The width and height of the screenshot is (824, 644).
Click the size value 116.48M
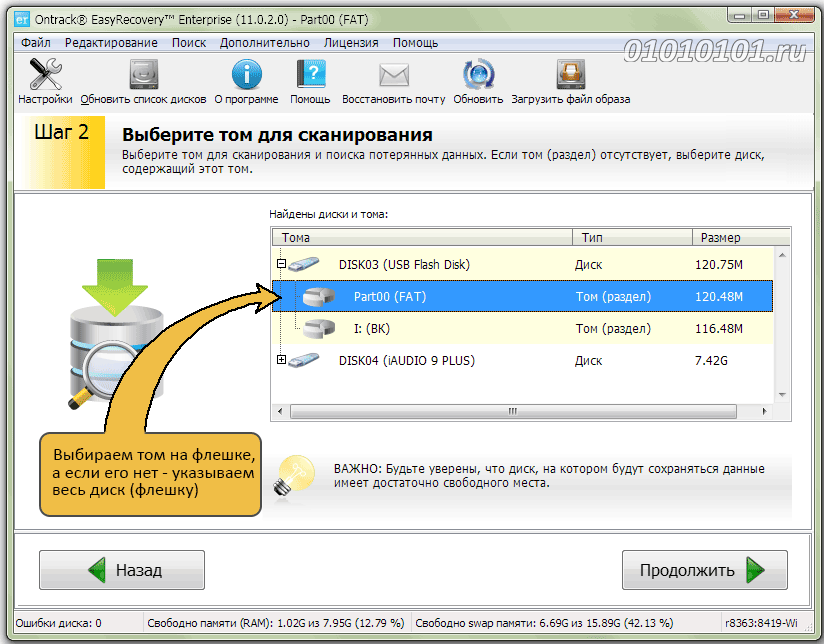tap(719, 329)
